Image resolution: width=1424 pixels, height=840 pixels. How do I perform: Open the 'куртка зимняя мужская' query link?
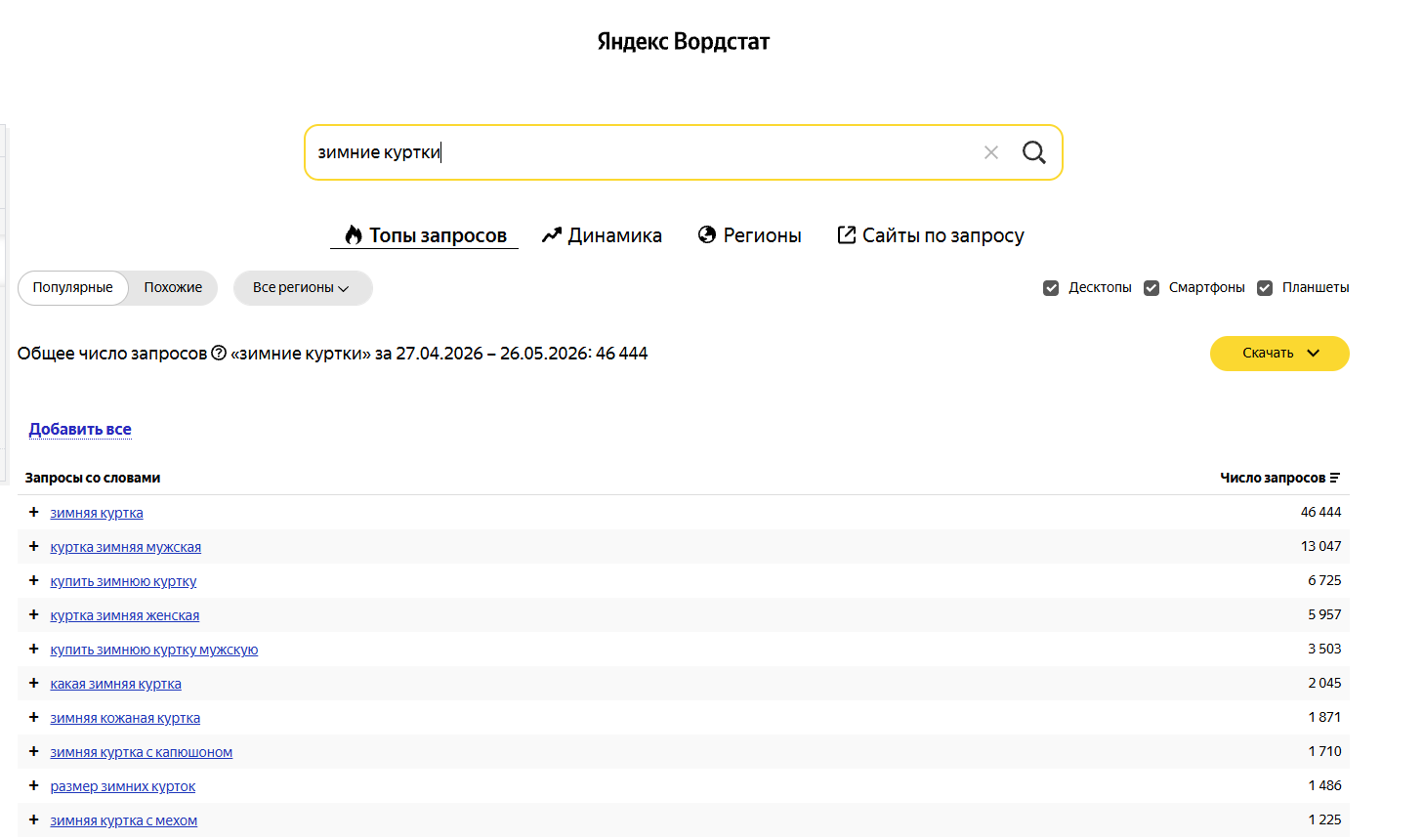(x=126, y=547)
